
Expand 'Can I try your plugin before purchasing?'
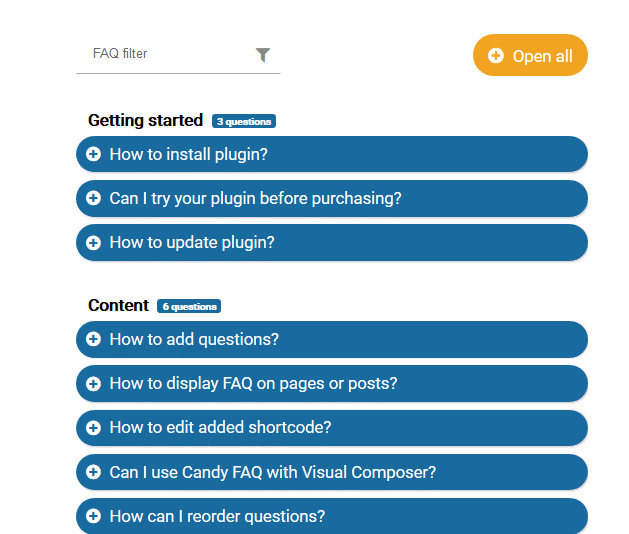coord(332,199)
